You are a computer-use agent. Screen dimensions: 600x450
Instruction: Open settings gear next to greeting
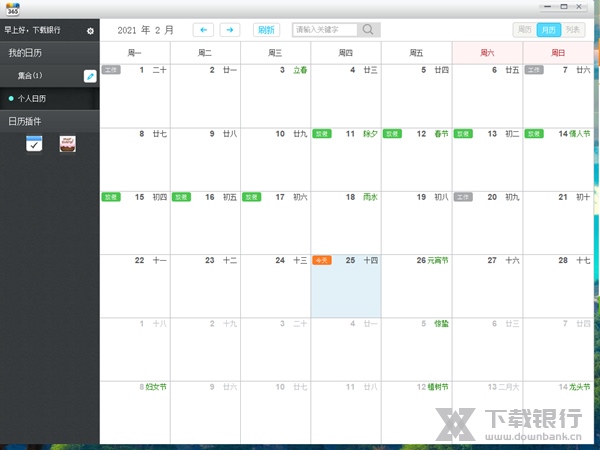click(90, 31)
